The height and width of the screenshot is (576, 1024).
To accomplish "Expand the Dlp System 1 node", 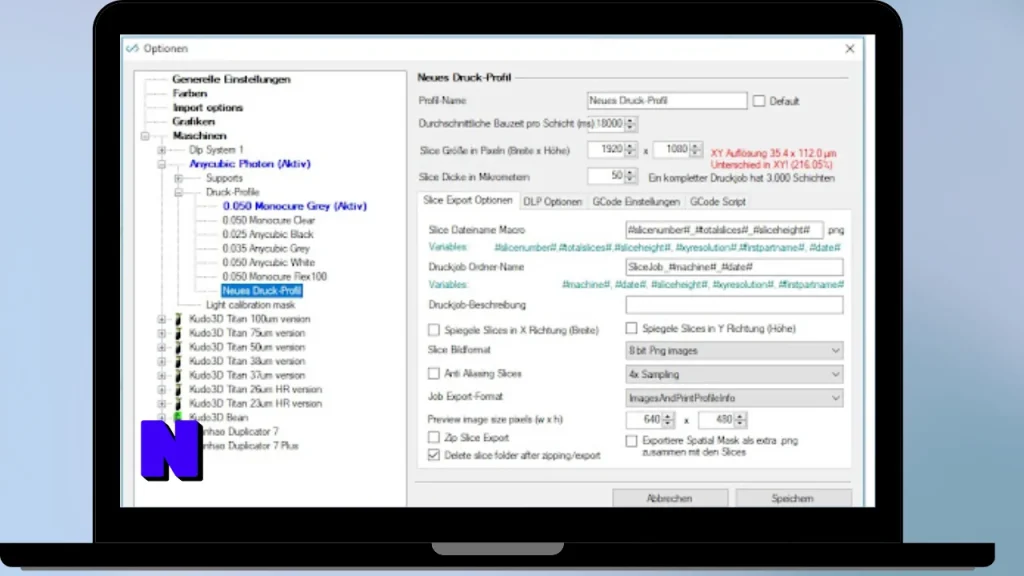I will click(x=161, y=150).
